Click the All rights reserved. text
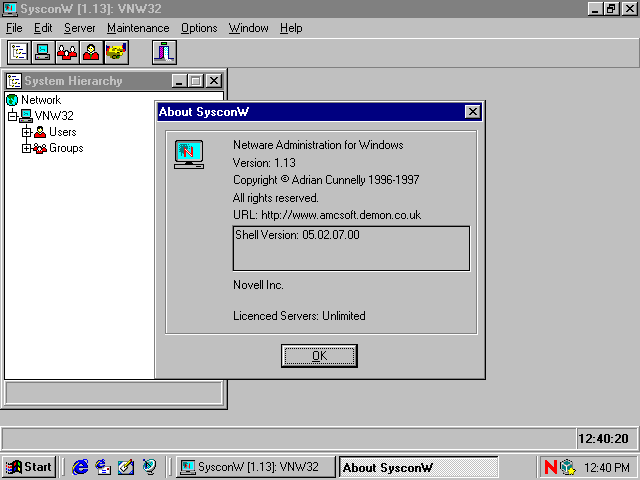640x480 pixels. [x=276, y=198]
